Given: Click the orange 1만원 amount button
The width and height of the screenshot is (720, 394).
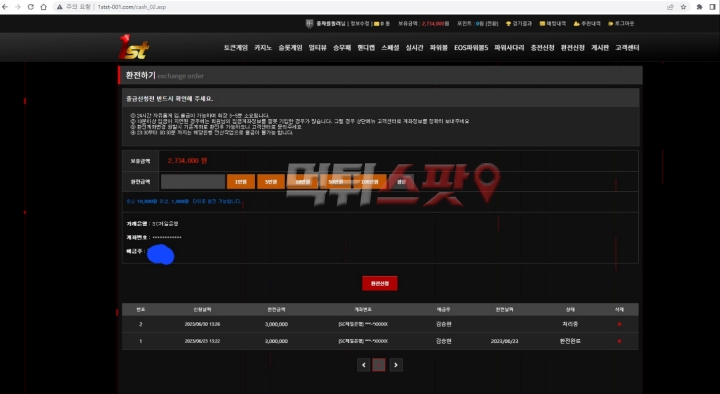Looking at the screenshot, I should pyautogui.click(x=241, y=182).
